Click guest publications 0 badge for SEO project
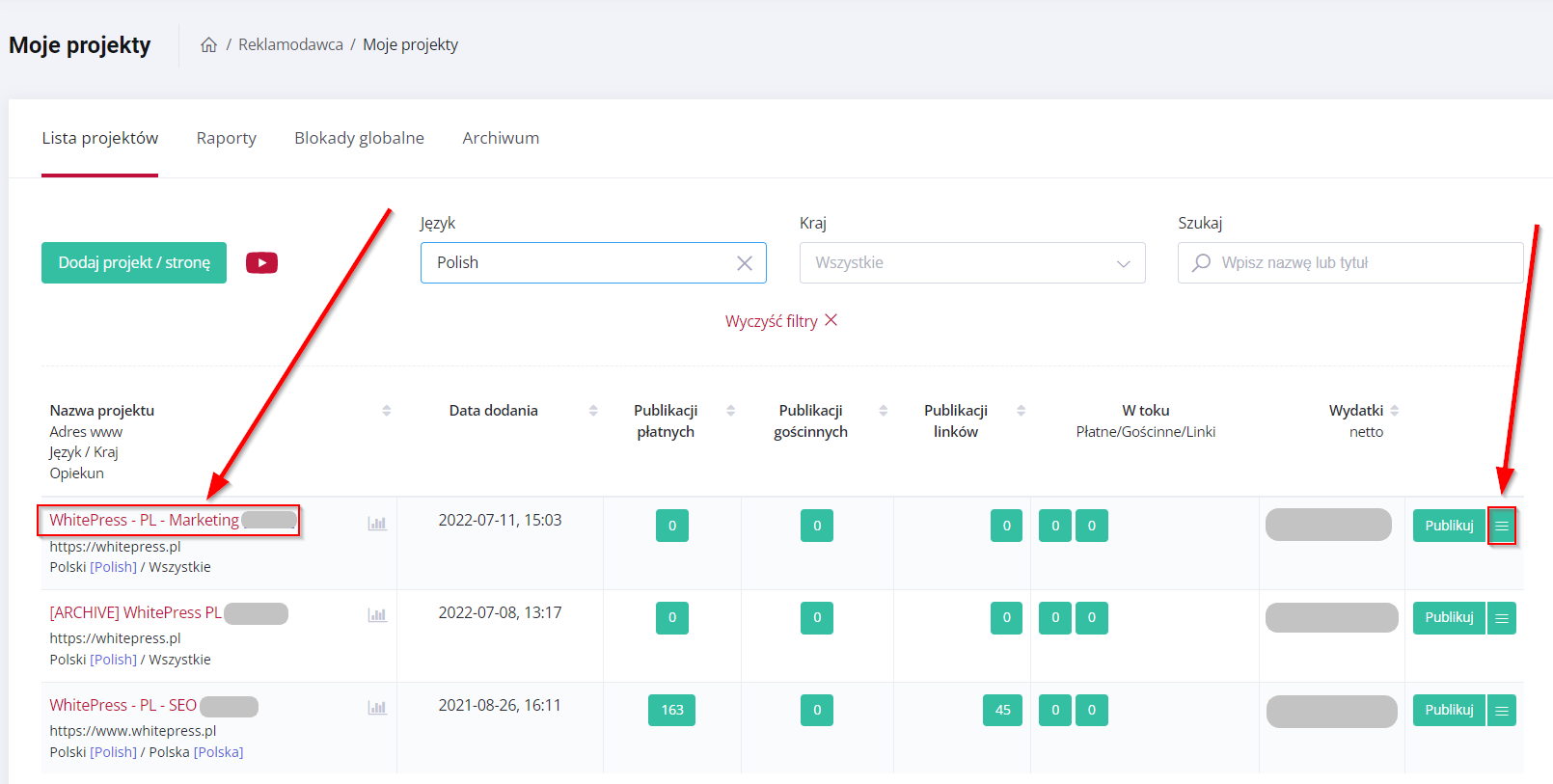Viewport: 1553px width, 784px height. [817, 711]
